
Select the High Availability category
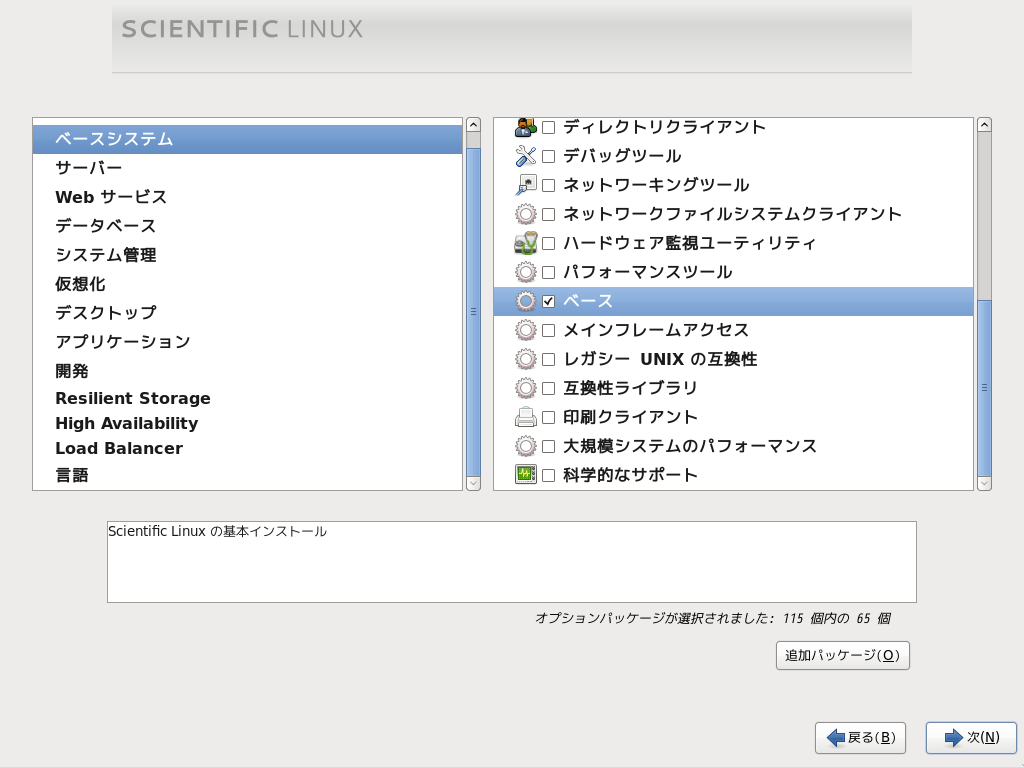click(248, 423)
